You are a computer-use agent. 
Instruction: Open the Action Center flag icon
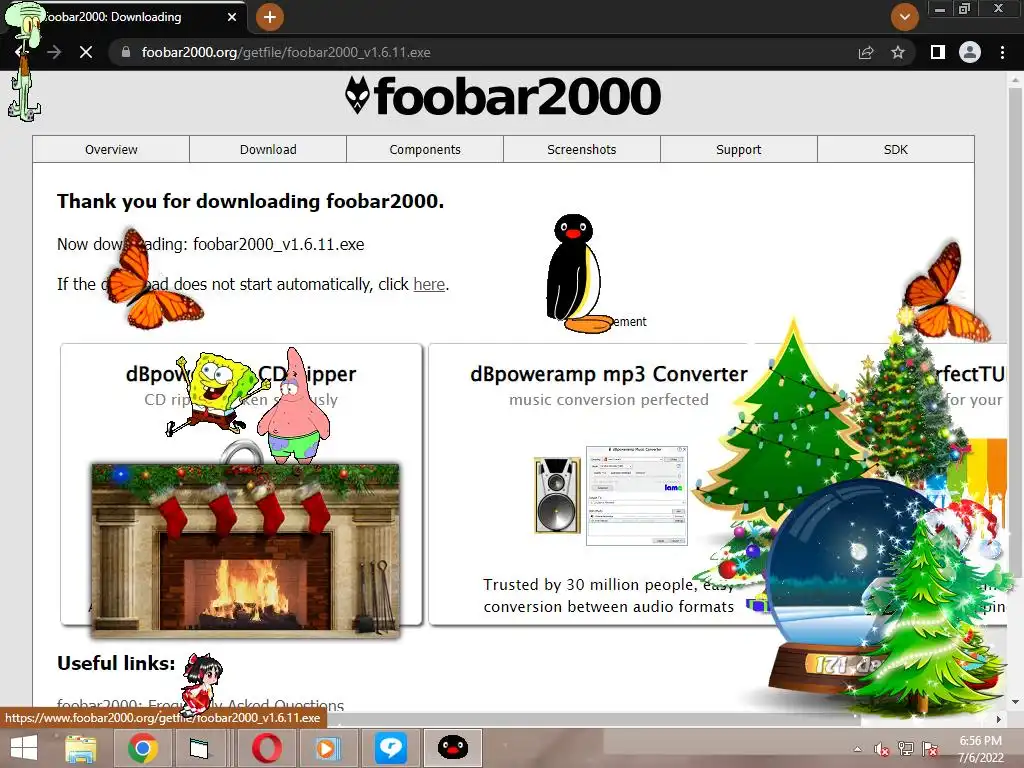pyautogui.click(x=930, y=749)
